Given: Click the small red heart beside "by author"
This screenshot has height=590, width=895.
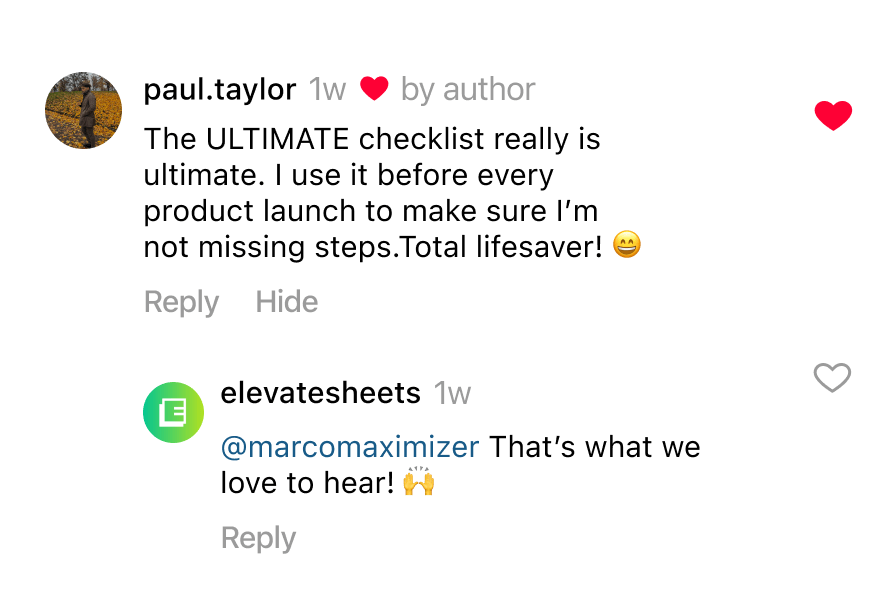Looking at the screenshot, I should [x=374, y=90].
